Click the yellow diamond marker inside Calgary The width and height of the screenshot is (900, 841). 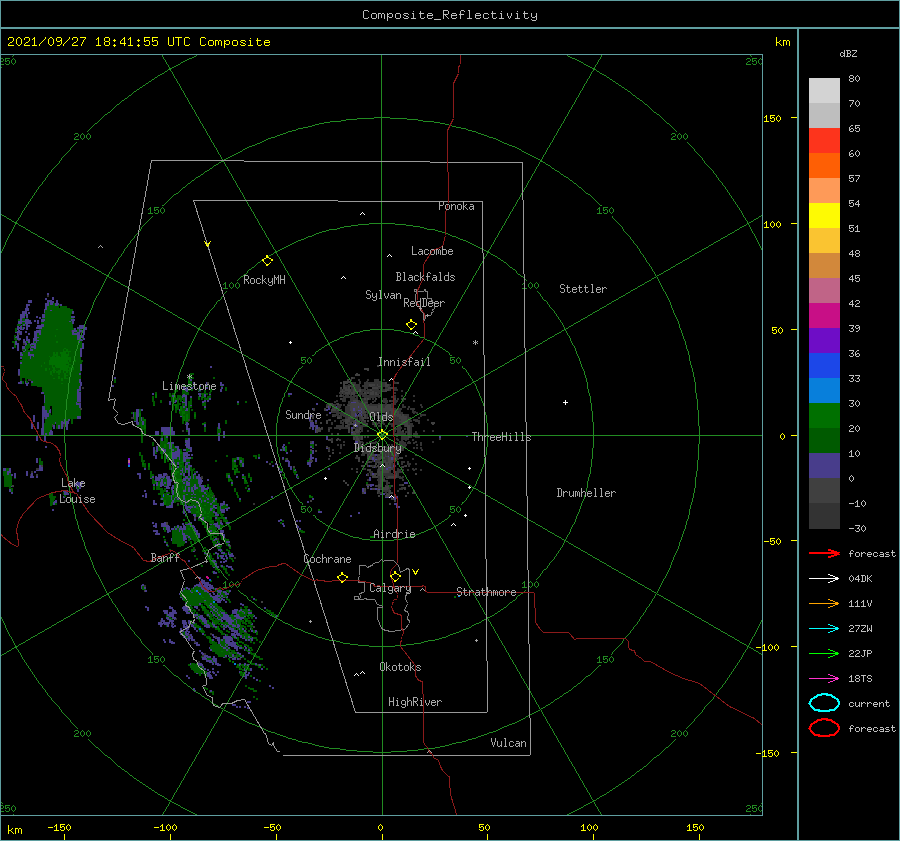tap(395, 576)
